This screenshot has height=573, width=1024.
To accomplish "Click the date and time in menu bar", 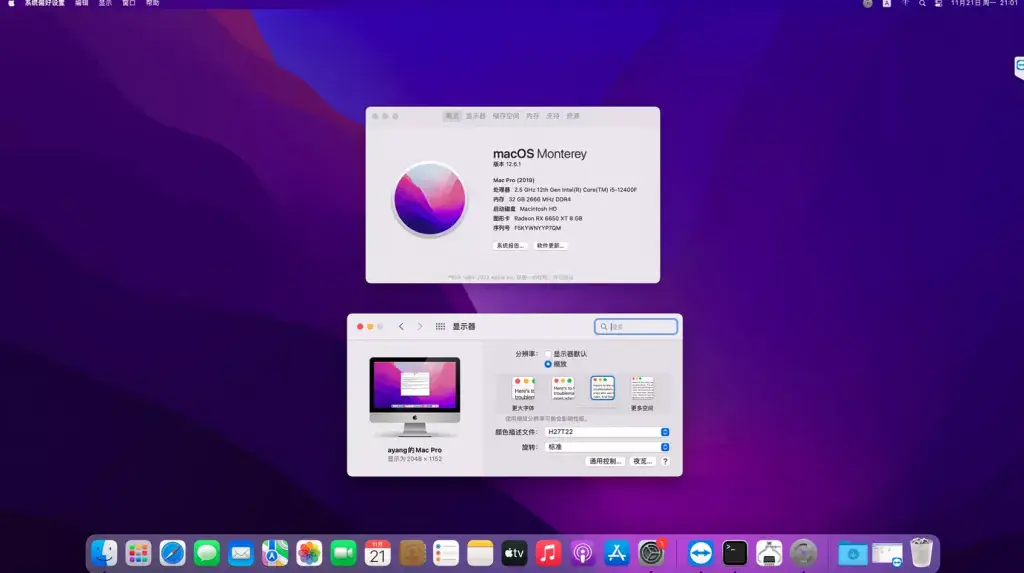I will (x=984, y=3).
